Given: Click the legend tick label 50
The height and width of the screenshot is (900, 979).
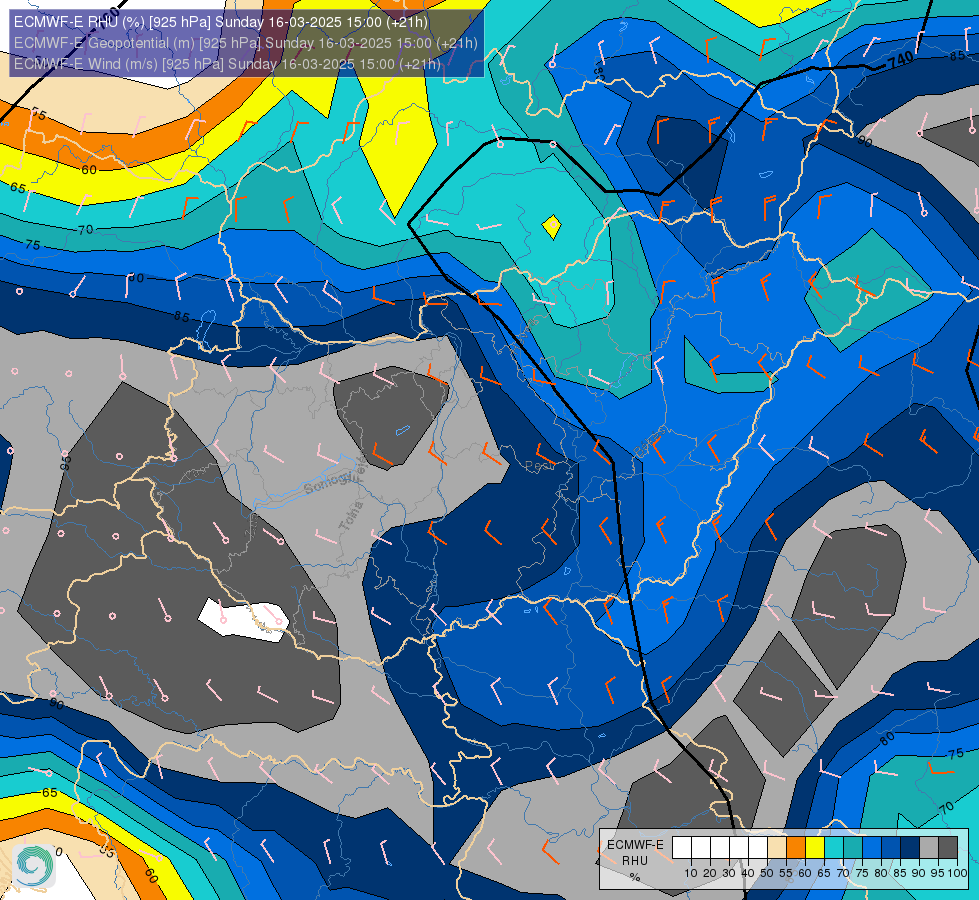Looking at the screenshot, I should point(767,873).
